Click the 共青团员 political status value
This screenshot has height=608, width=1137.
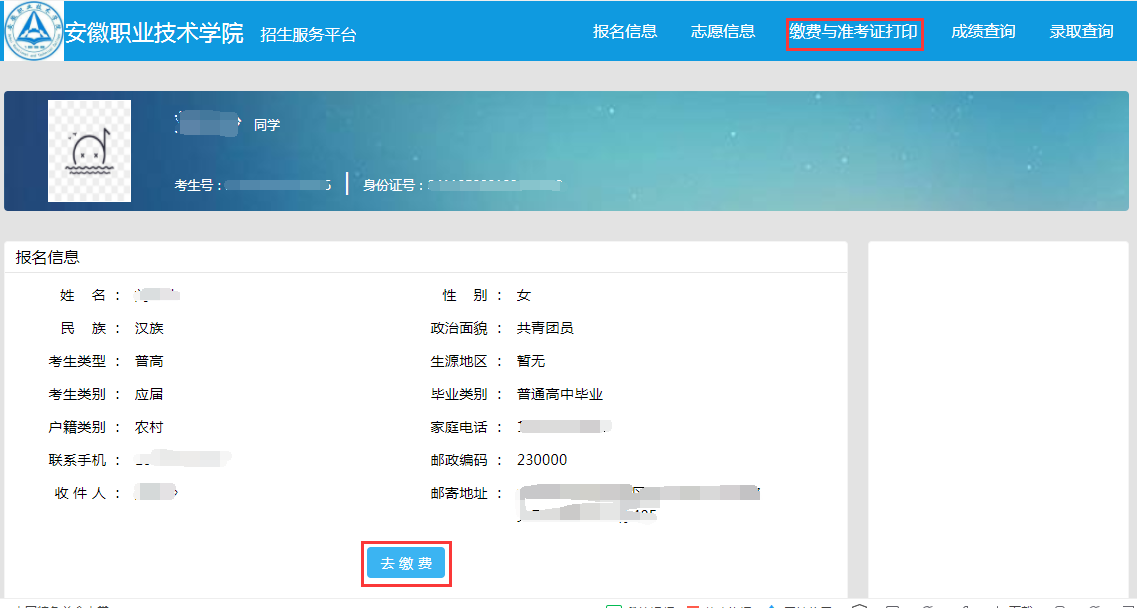click(x=545, y=328)
